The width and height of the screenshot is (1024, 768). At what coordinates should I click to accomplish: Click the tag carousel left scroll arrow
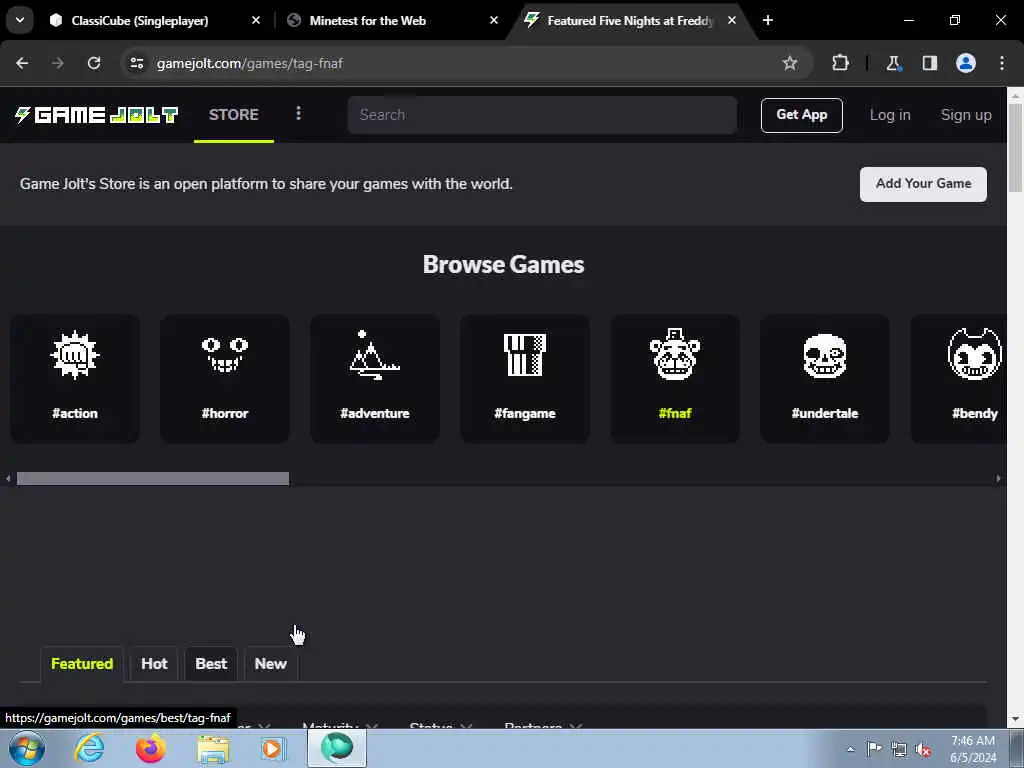point(8,479)
